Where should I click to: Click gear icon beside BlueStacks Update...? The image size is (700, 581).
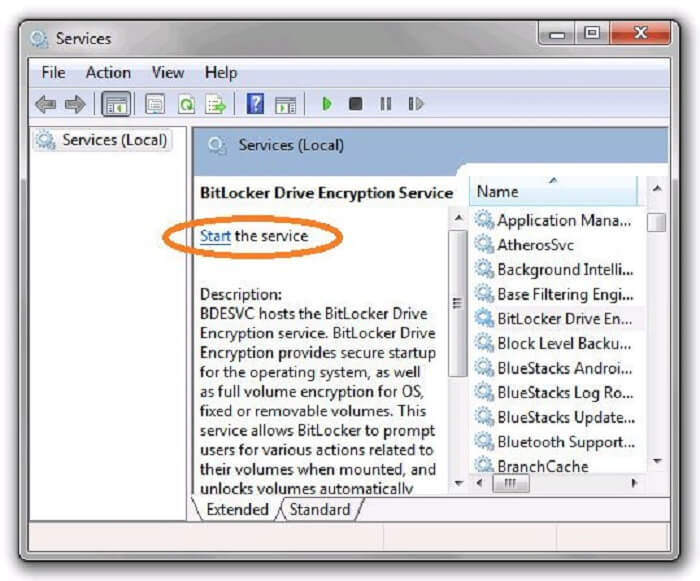click(483, 417)
